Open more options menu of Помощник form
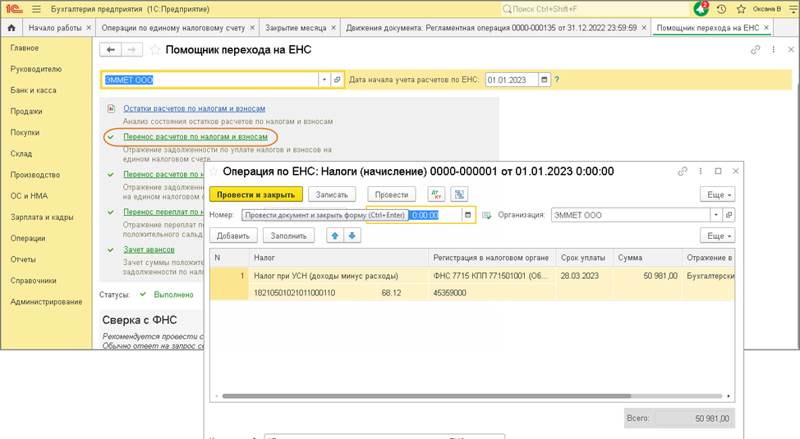Screen dimensions: 800x439 tap(773, 50)
